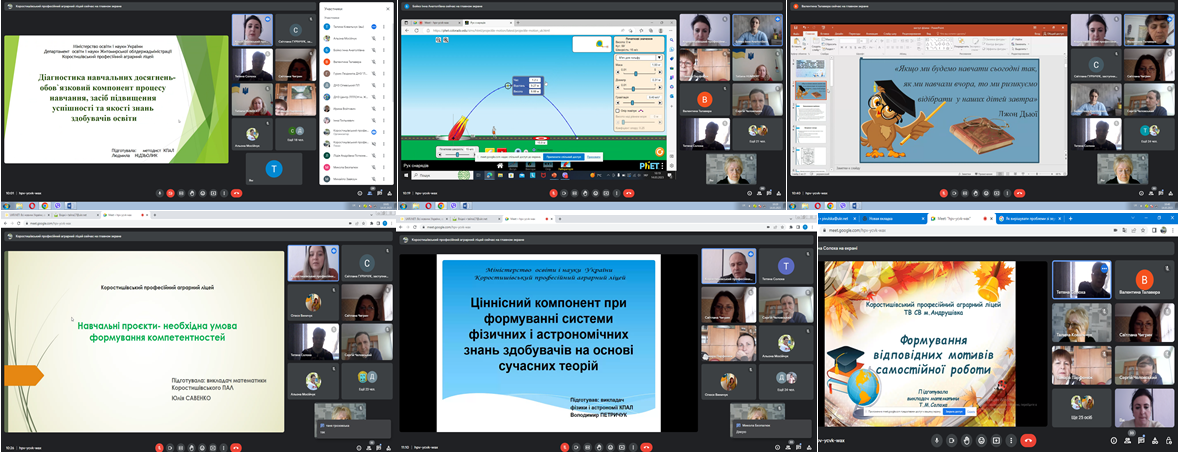Toggle the microphone under the PhET shared screen
Viewport: 1178px width, 452px height.
(553, 194)
